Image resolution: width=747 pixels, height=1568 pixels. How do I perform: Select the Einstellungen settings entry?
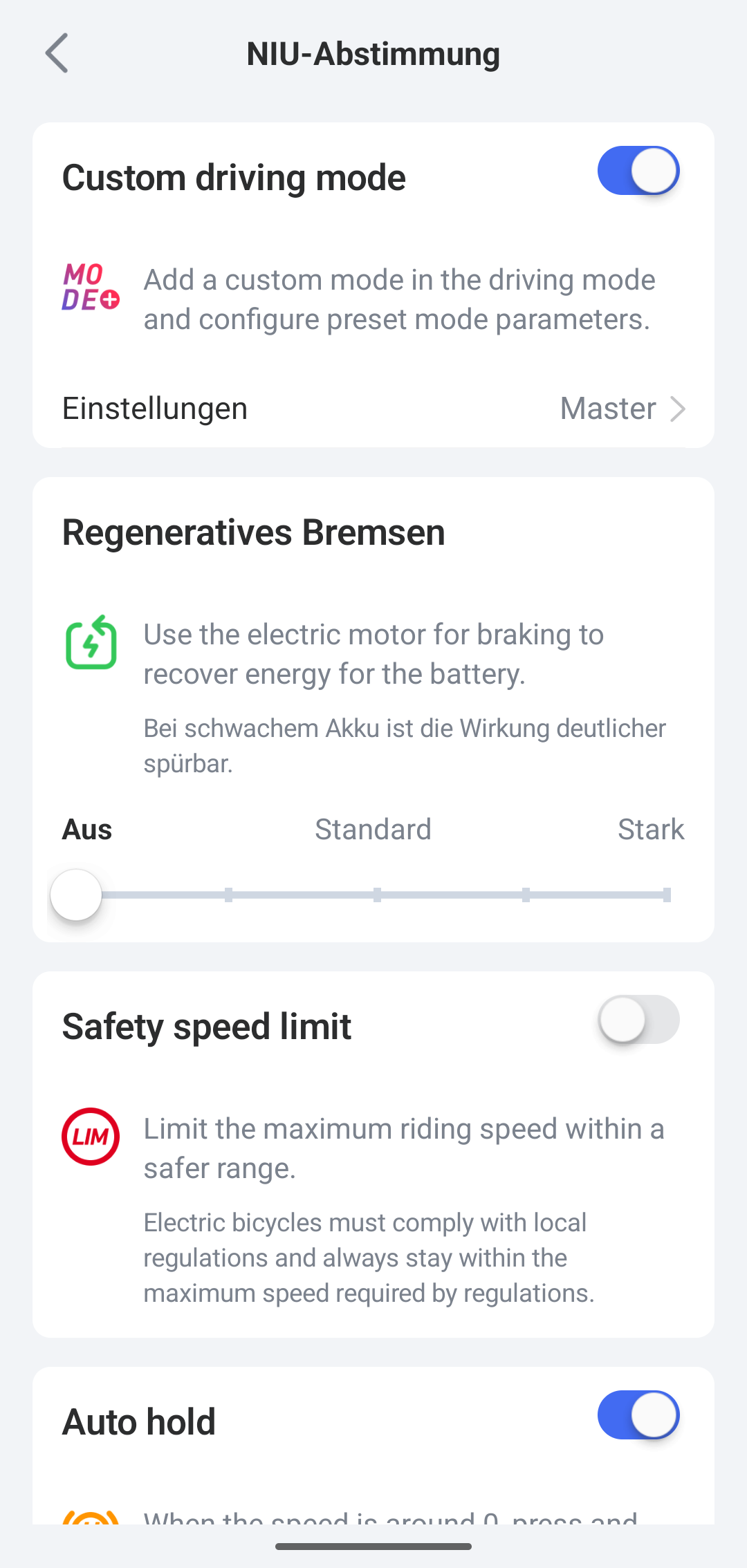[155, 409]
